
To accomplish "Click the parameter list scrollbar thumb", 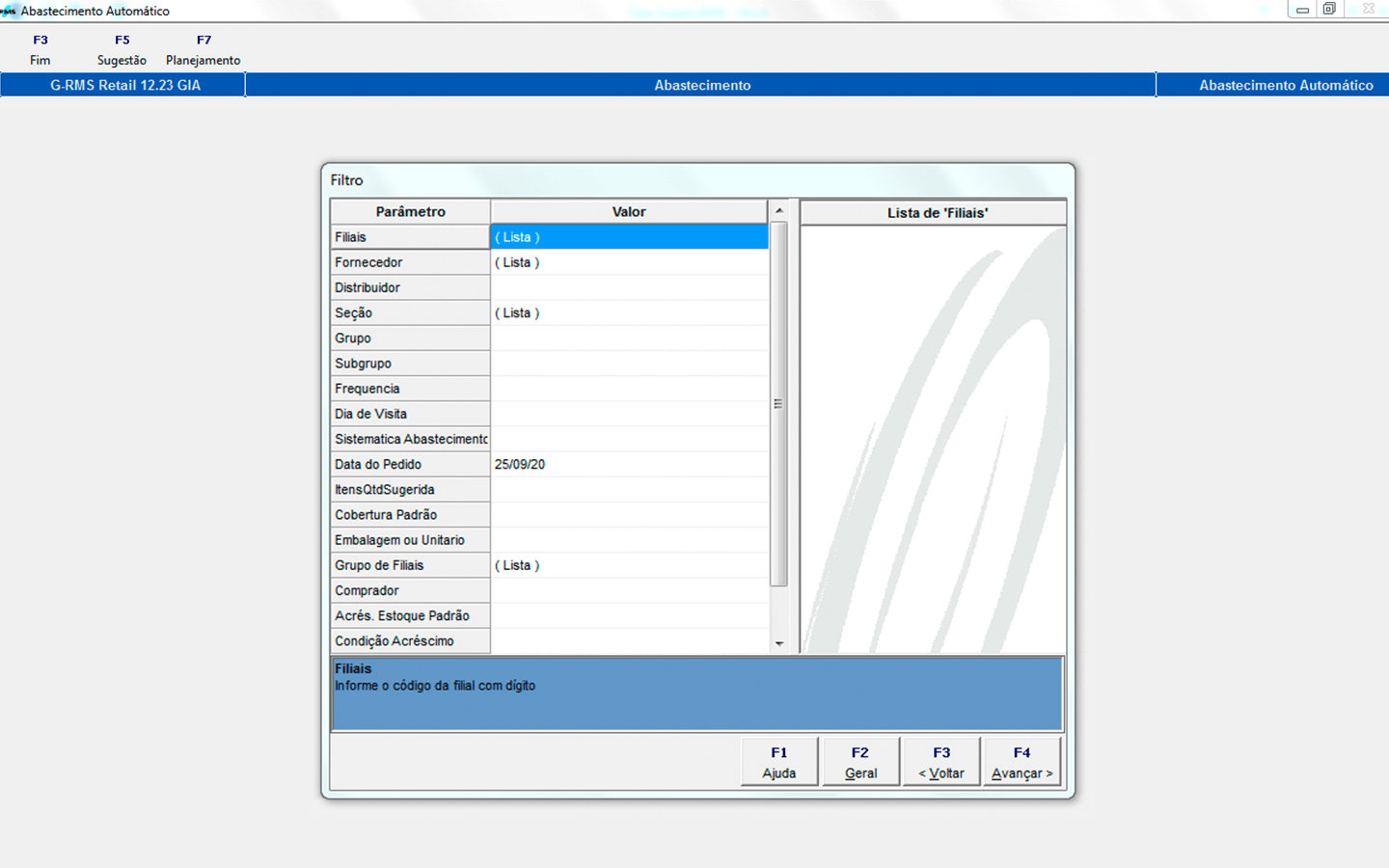I will pos(778,404).
